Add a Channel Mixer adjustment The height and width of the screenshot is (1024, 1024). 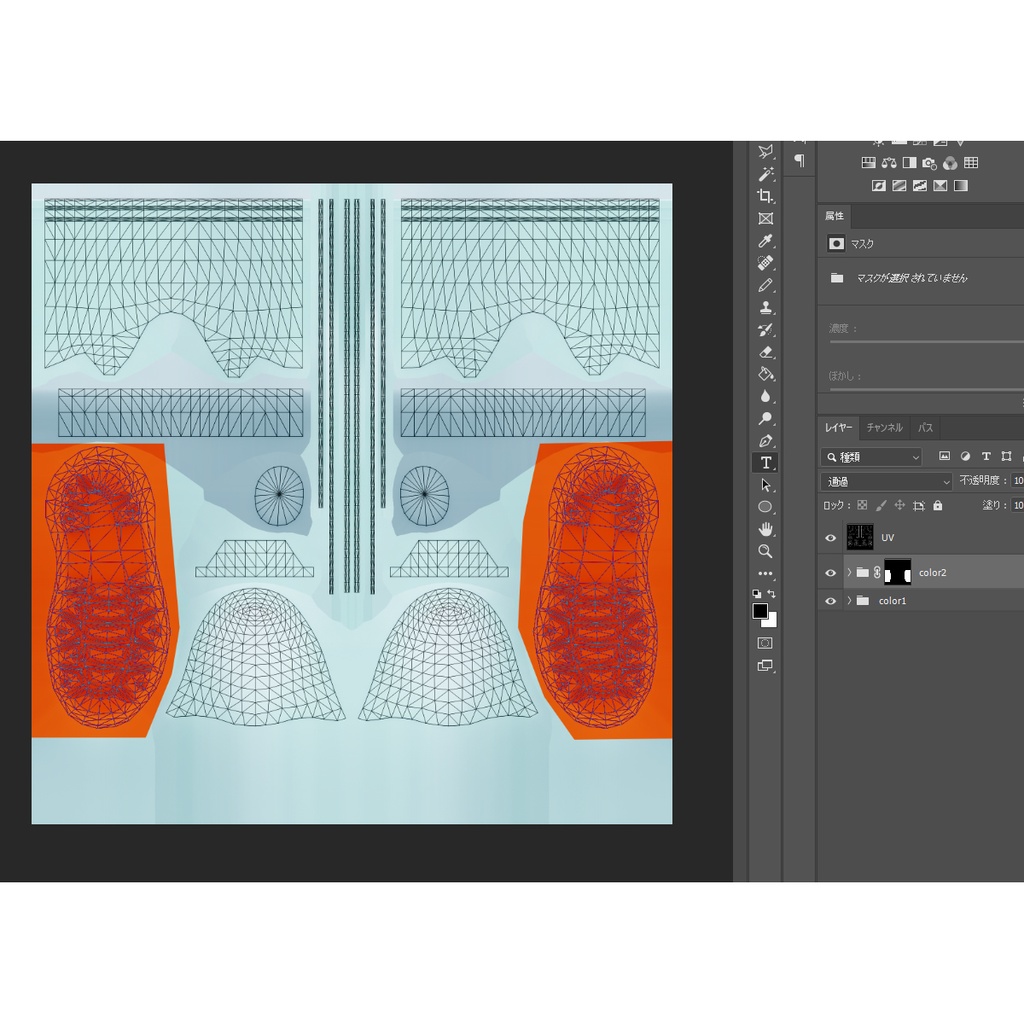pos(950,163)
